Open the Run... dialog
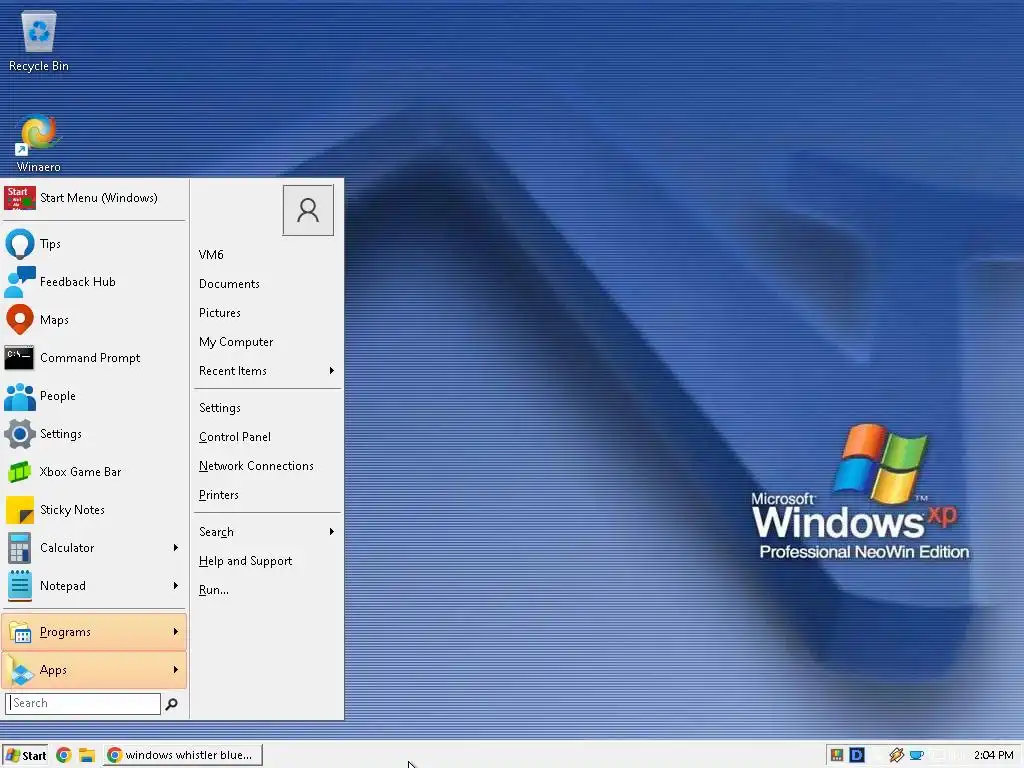 [x=267, y=590]
